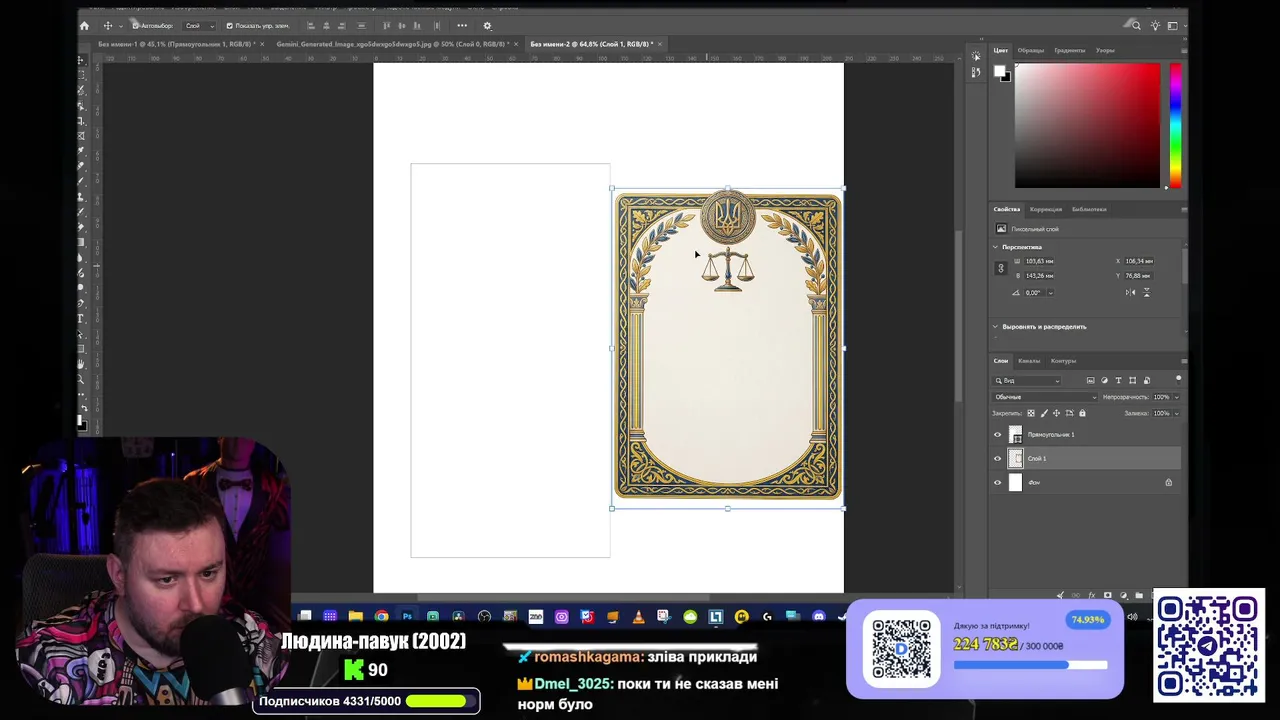Screen dimensions: 1280x720
Task: Lock transparent pixels icon in Layers panel
Action: pos(1032,413)
